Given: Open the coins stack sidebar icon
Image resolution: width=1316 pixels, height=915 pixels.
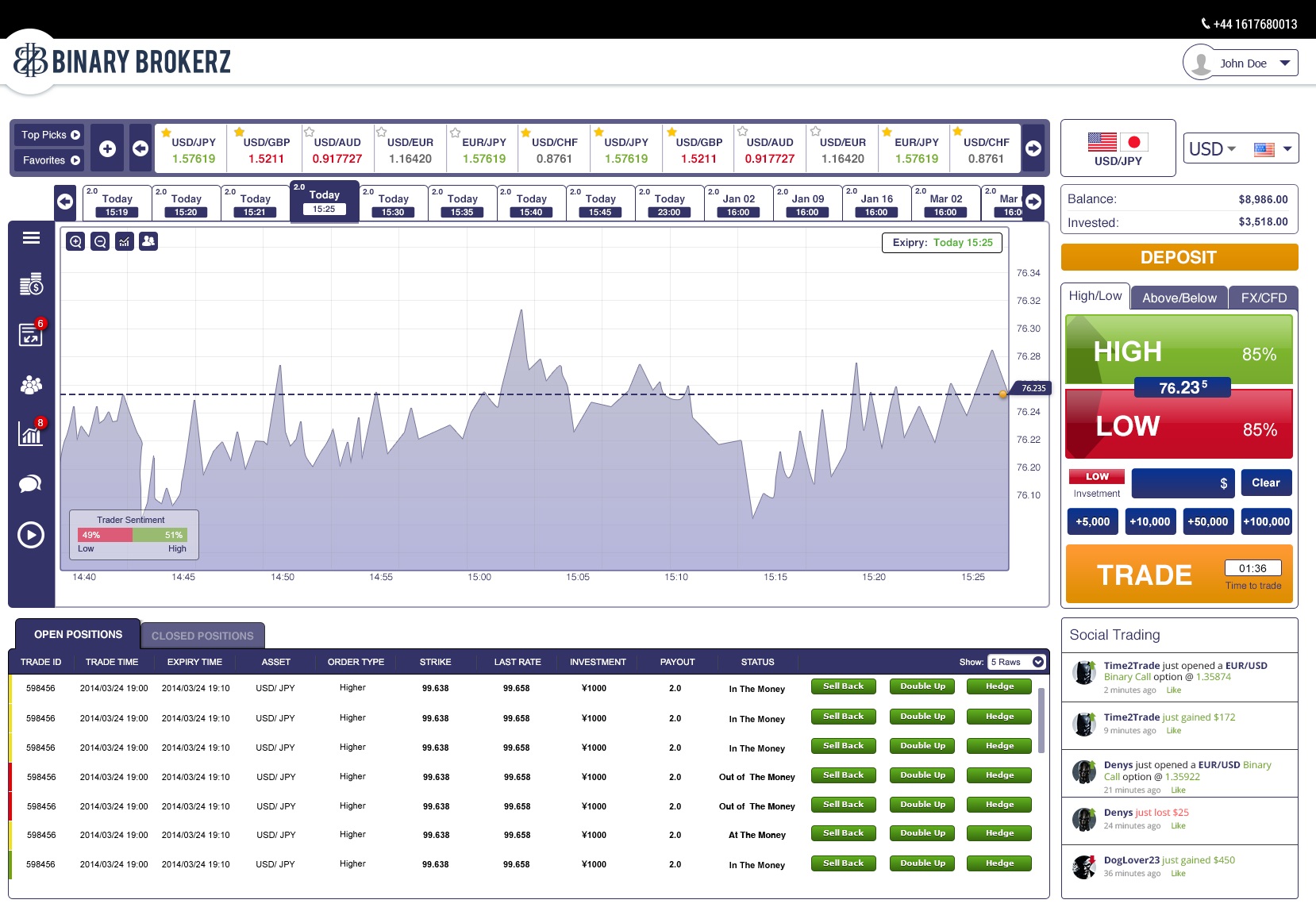Looking at the screenshot, I should pyautogui.click(x=31, y=284).
